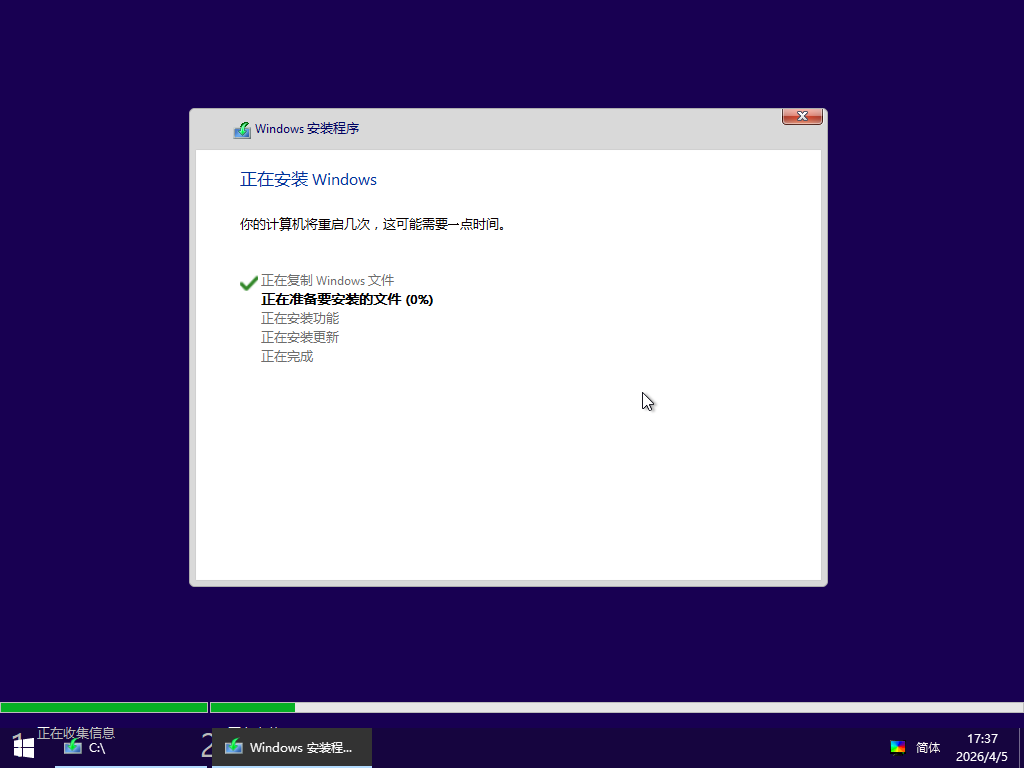Image resolution: width=1024 pixels, height=768 pixels.
Task: Click the 正在安装 Windows heading
Action: [x=308, y=180]
